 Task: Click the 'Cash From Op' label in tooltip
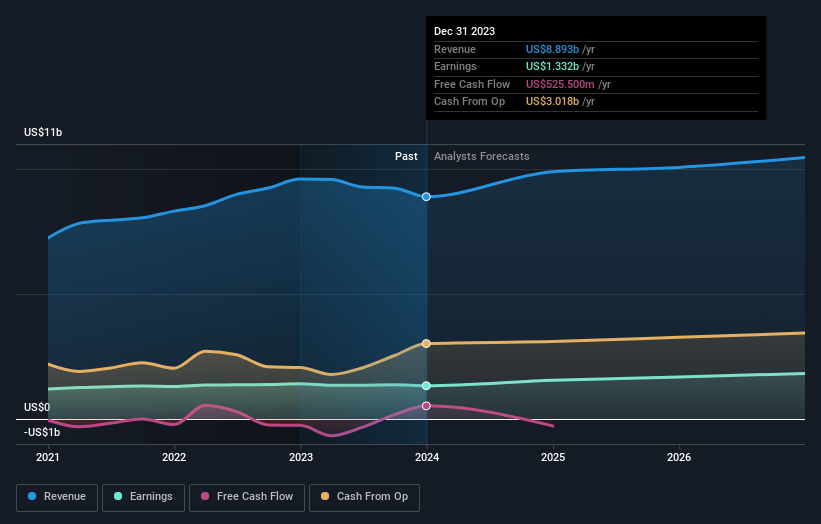click(x=470, y=102)
